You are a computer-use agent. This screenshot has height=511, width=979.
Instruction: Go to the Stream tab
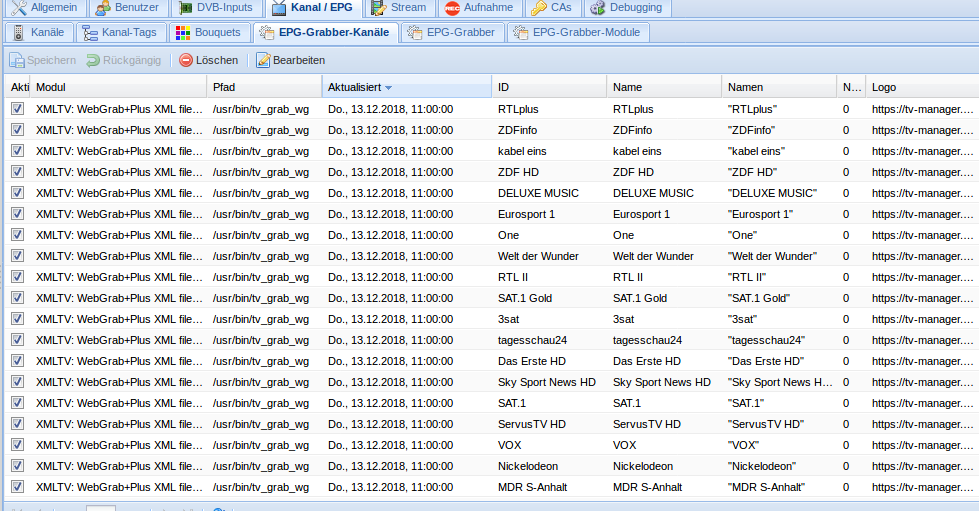tap(399, 7)
